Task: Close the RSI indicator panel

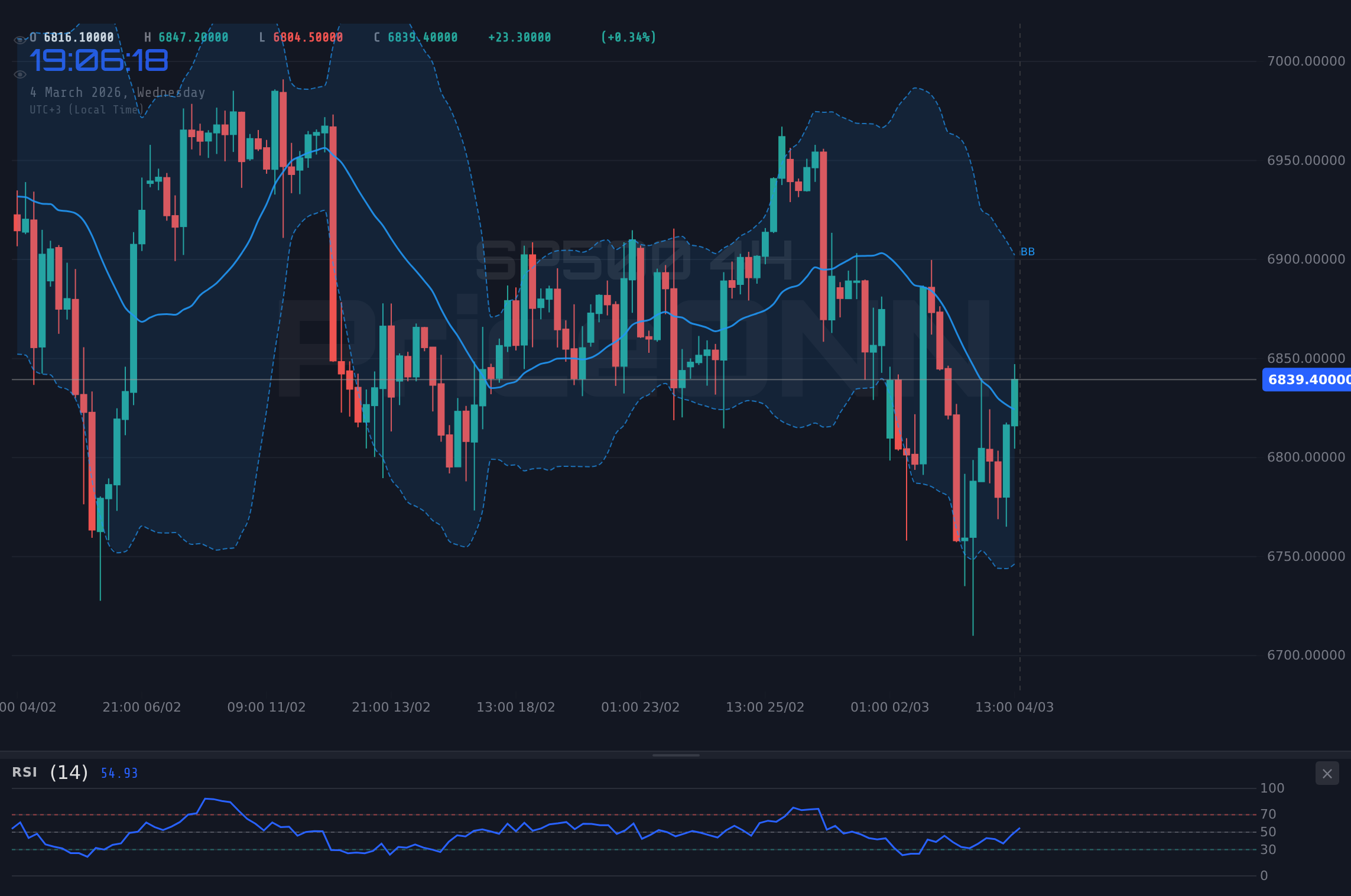Action: tap(1327, 773)
